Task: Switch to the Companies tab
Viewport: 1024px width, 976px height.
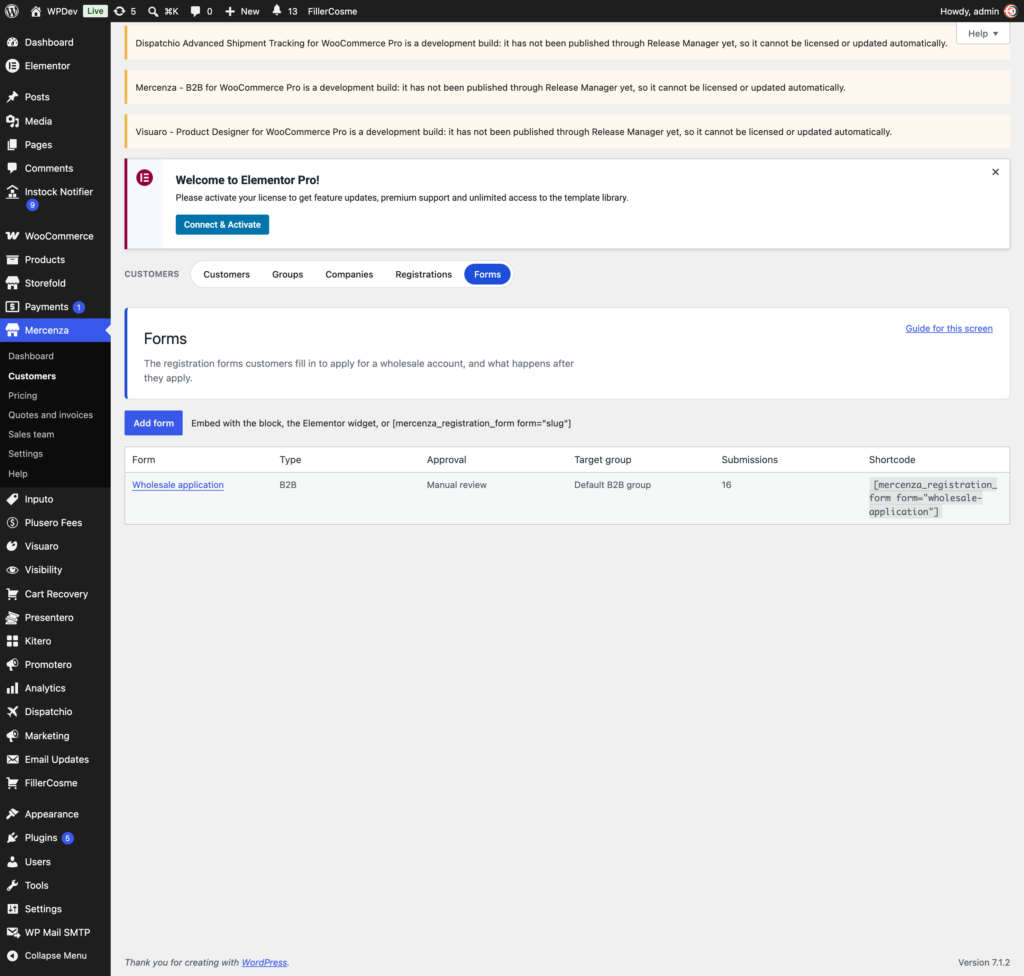Action: tap(349, 274)
